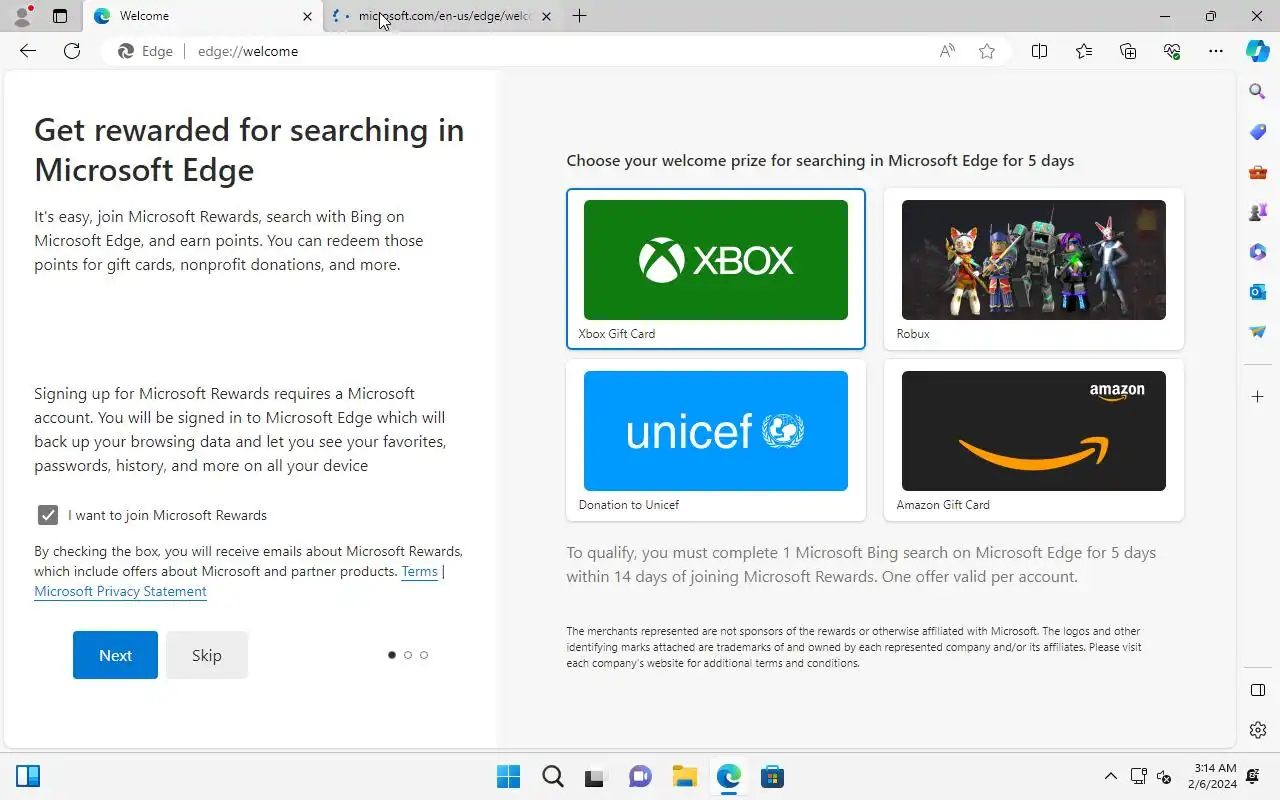The image size is (1280, 800).
Task: Uncheck I want to join Microsoft Rewards
Action: point(47,515)
